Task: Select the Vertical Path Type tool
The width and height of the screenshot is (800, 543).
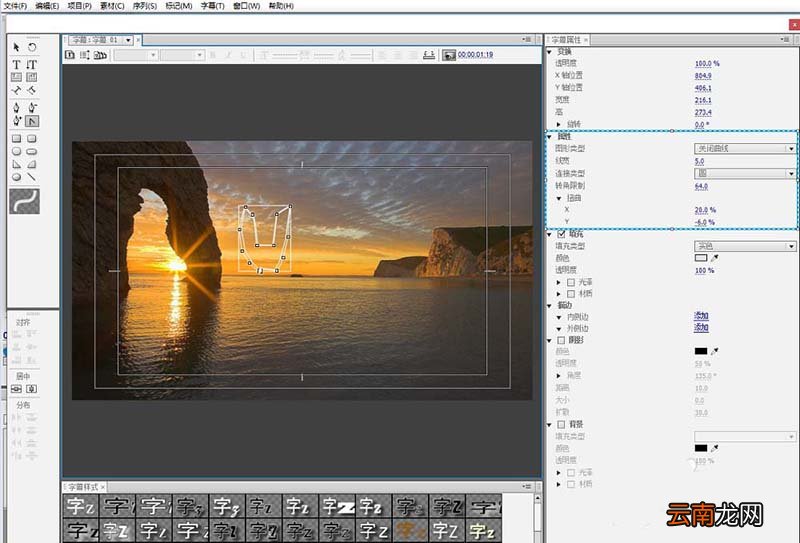Action: point(32,90)
